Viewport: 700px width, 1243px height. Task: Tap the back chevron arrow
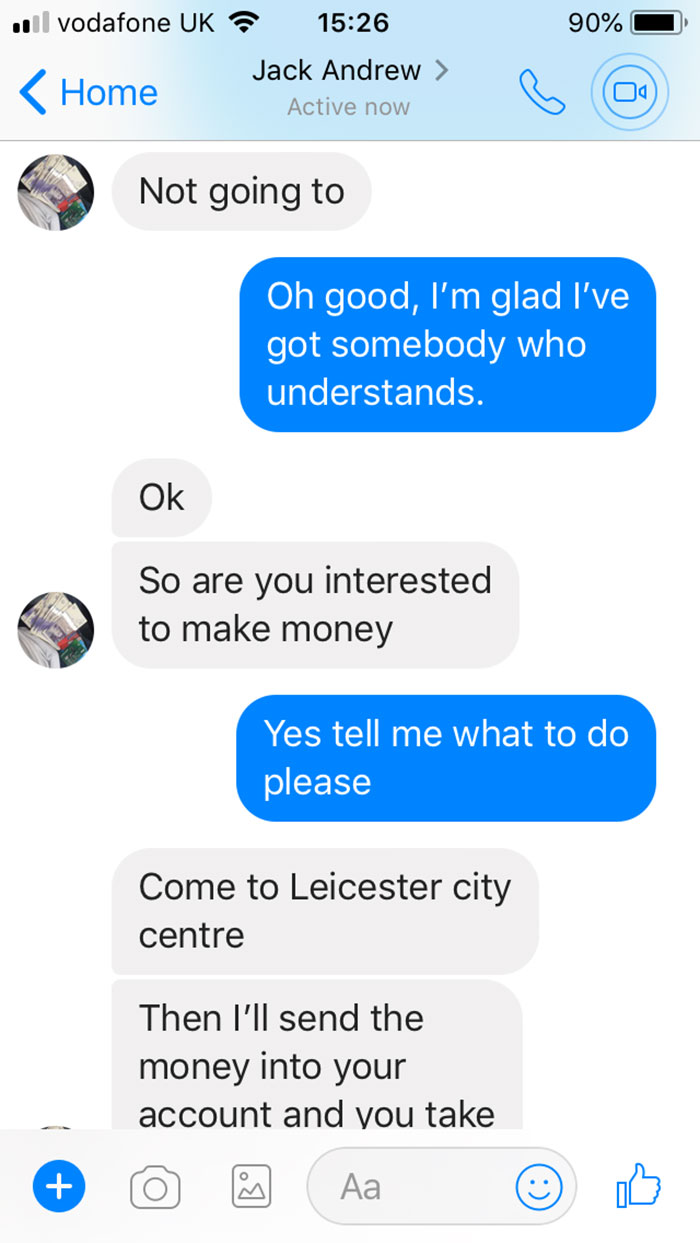(30, 92)
